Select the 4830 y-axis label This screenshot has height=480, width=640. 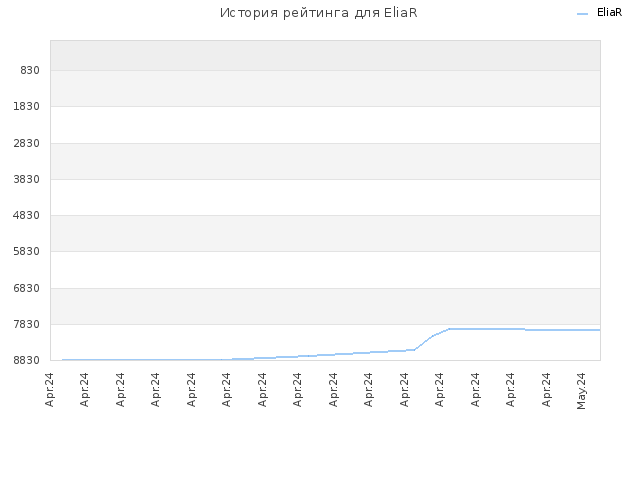tap(27, 216)
